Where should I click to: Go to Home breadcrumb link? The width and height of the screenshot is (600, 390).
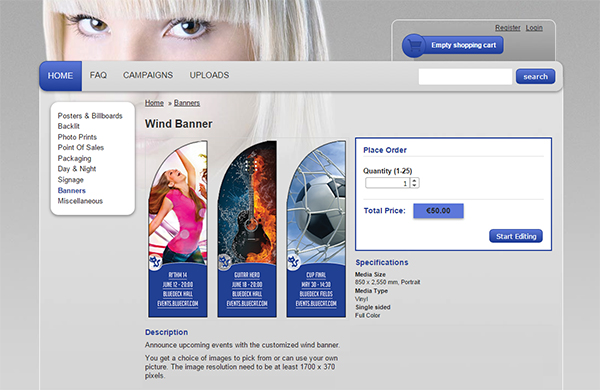tap(154, 103)
